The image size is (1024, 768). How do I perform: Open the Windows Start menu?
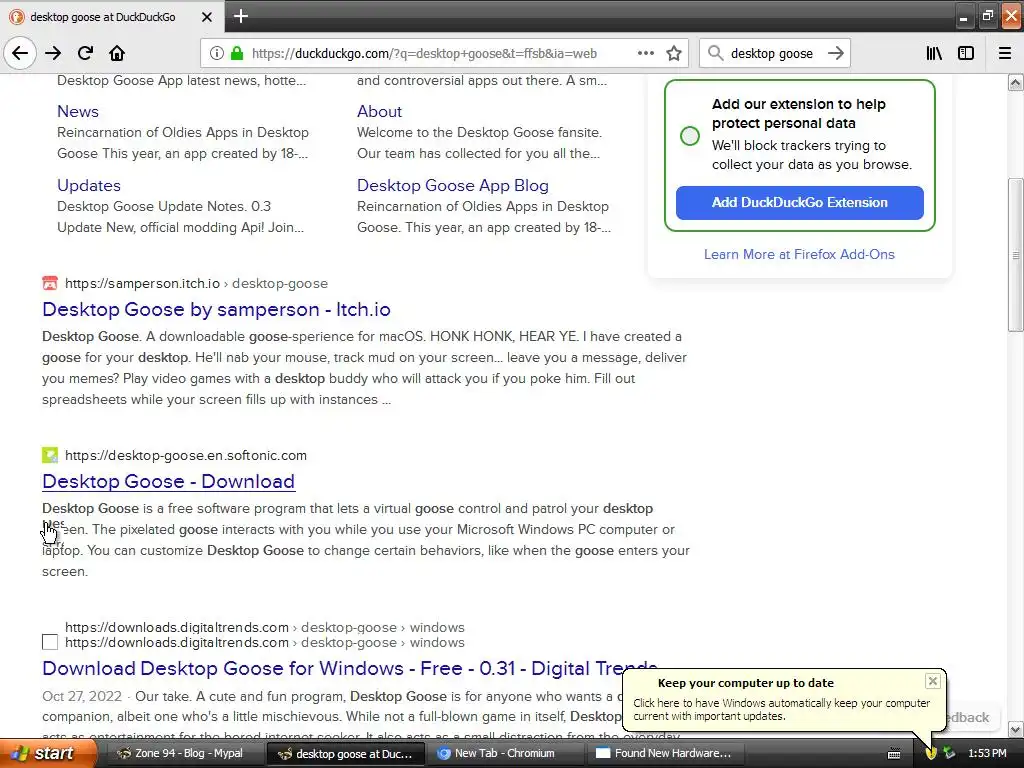(48, 753)
